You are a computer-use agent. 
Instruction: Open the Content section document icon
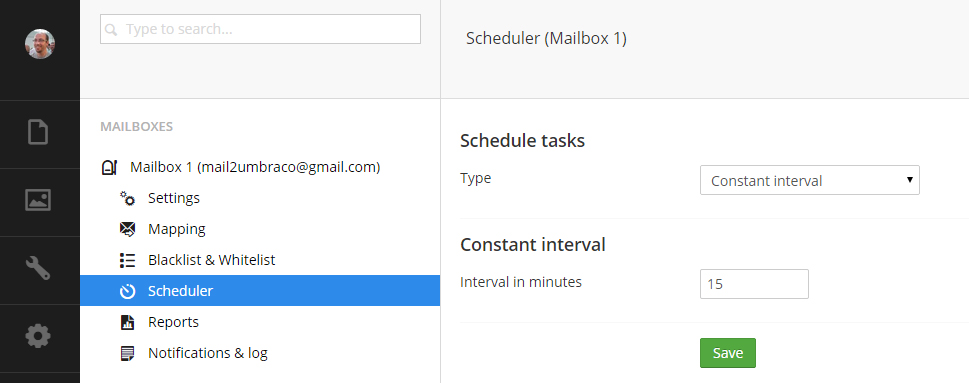[38, 132]
